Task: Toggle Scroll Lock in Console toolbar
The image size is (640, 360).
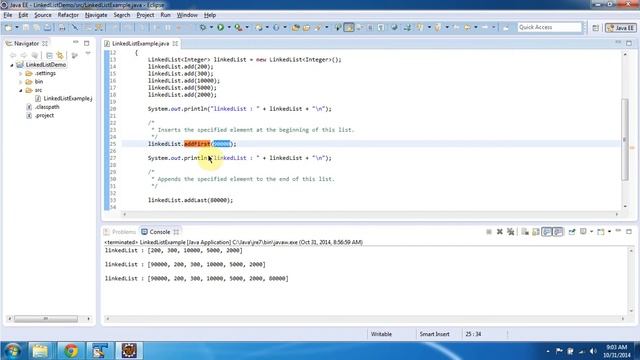Action: [x=536, y=232]
